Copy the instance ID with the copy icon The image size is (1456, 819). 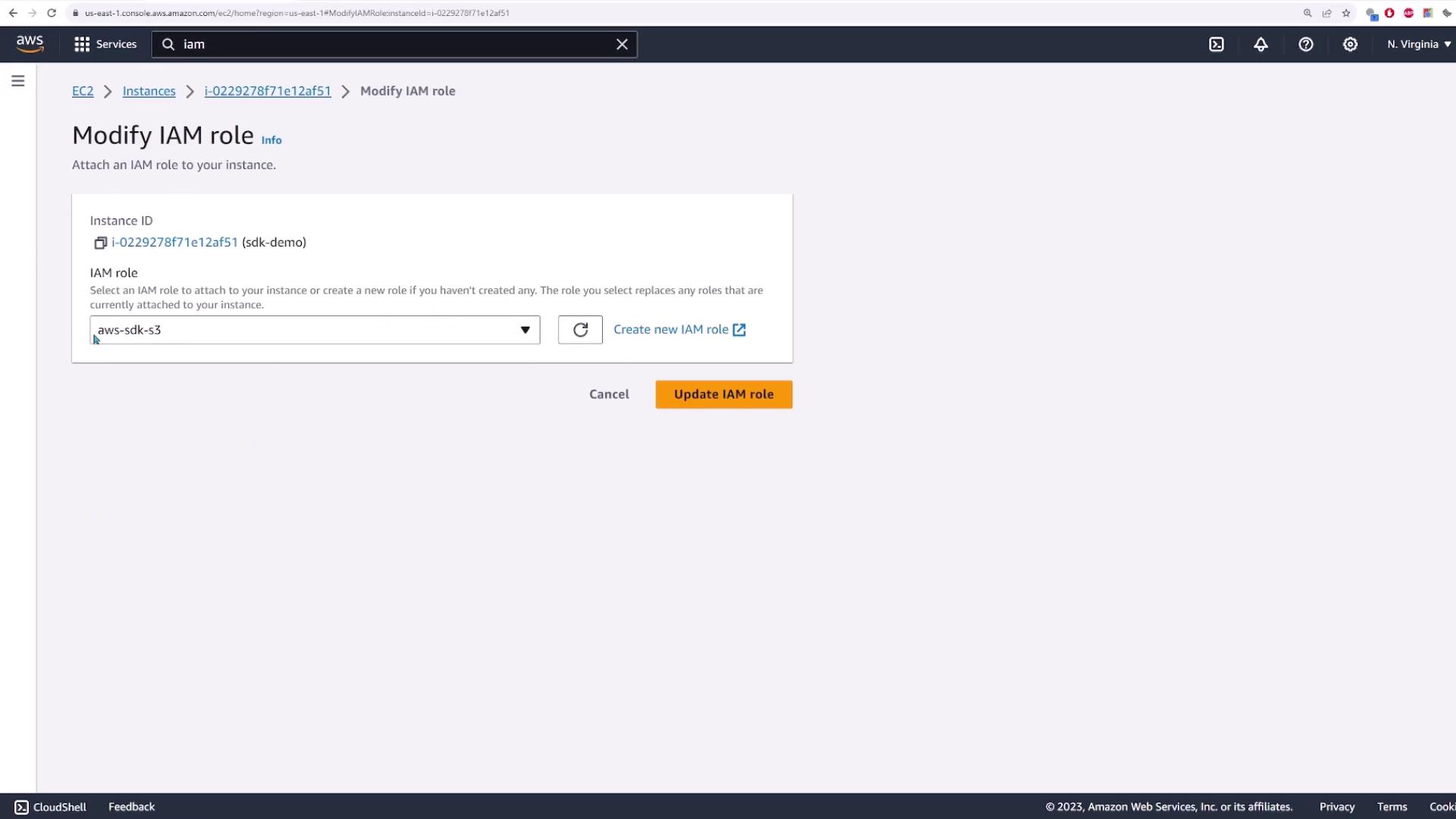100,243
